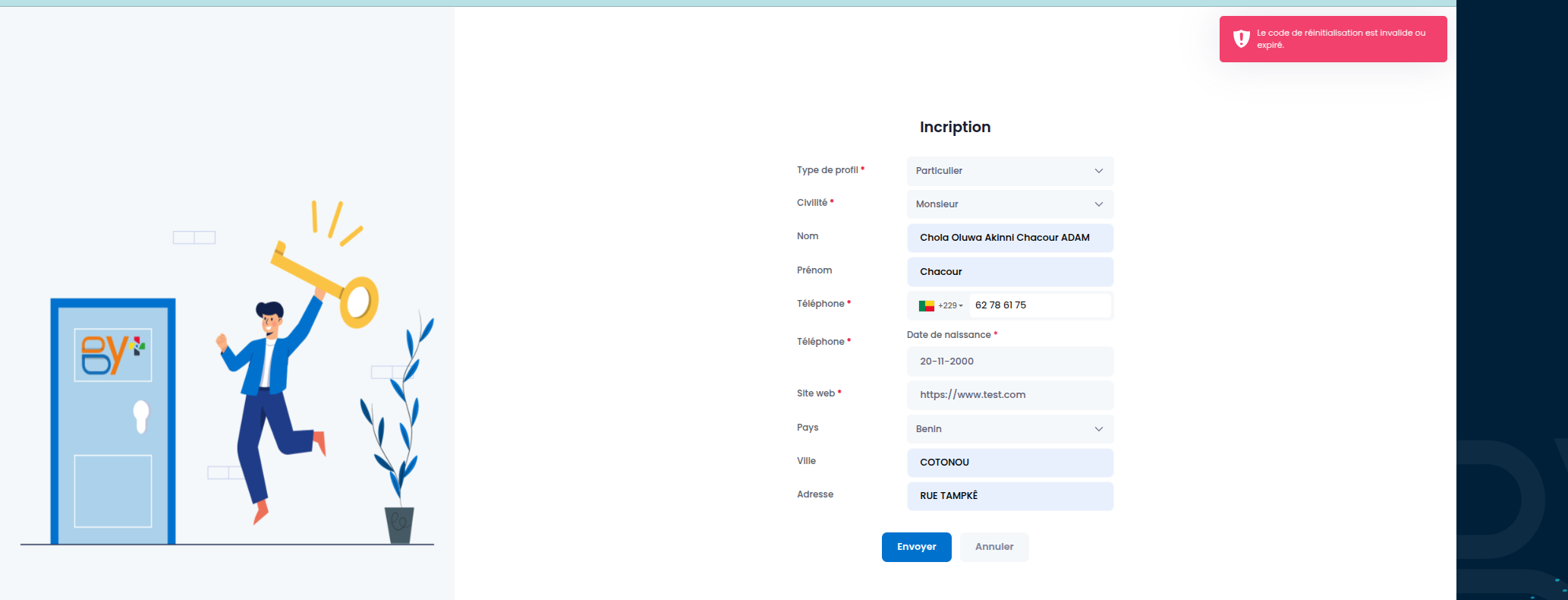Viewport: 1568px width, 600px height.
Task: Click the chevron arrow of Particulier dropdown
Action: coord(1098,171)
